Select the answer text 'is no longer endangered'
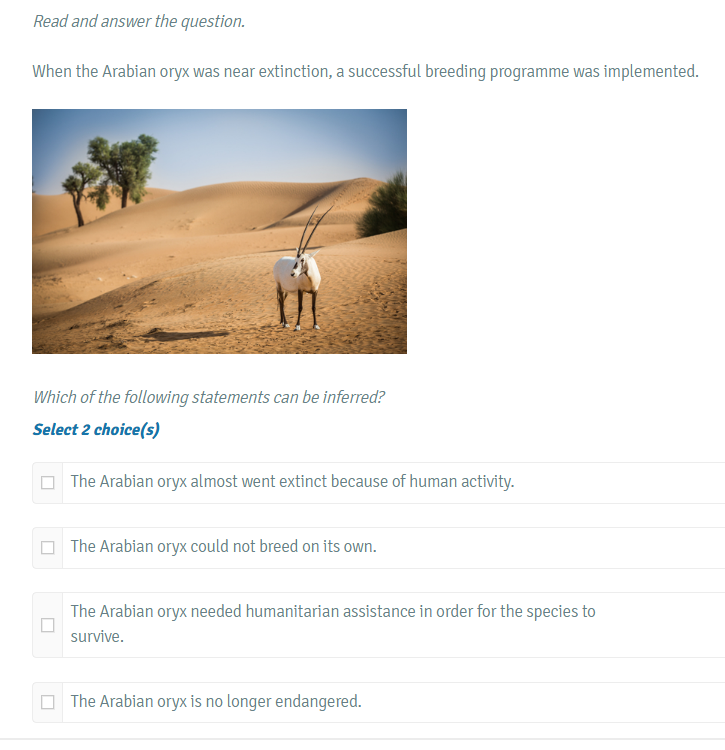This screenshot has height=750, width=725. 216,701
